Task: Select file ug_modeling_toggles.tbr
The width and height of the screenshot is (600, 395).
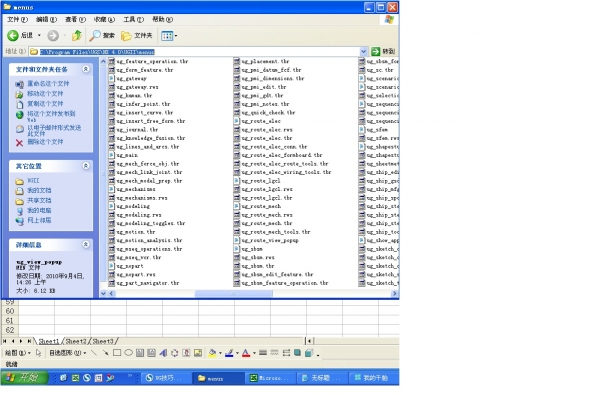Action: click(151, 223)
